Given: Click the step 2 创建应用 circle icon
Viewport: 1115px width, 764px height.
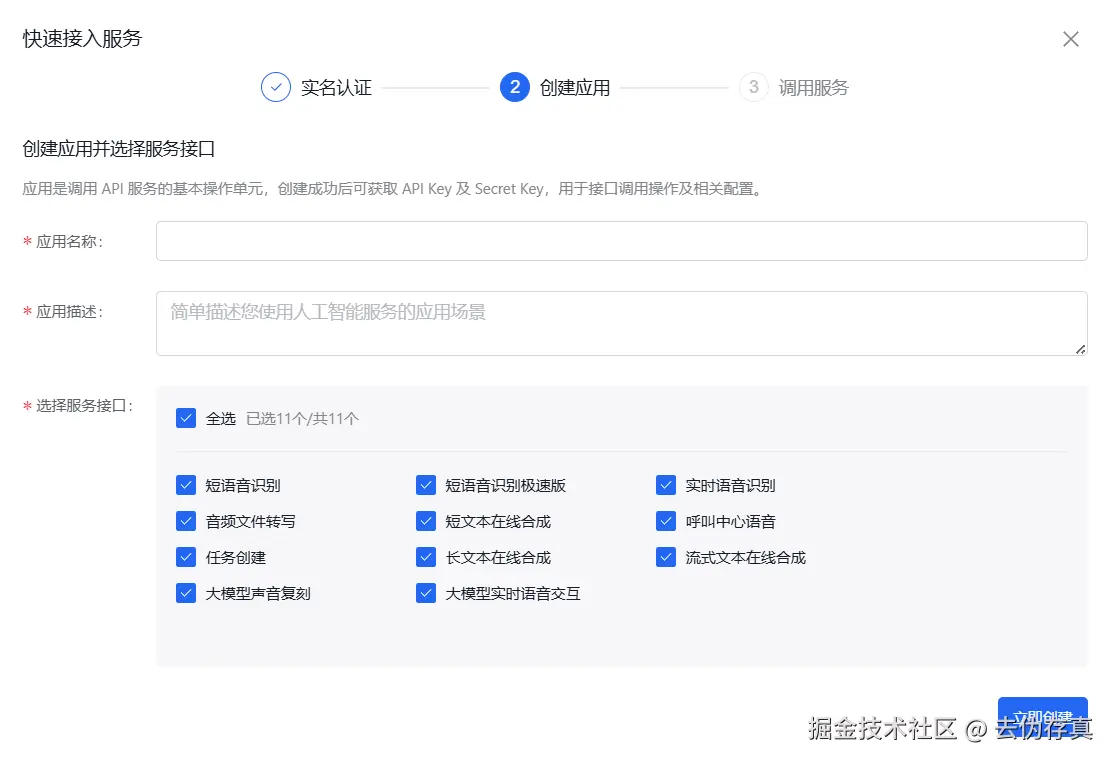Looking at the screenshot, I should pos(515,87).
